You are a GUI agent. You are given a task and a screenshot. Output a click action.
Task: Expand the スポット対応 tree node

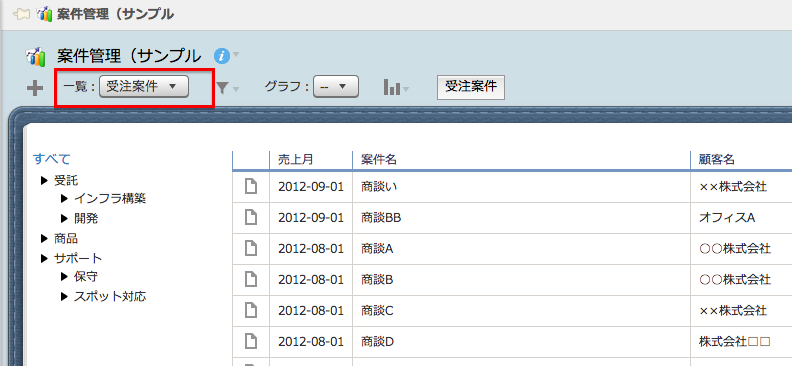click(x=64, y=297)
